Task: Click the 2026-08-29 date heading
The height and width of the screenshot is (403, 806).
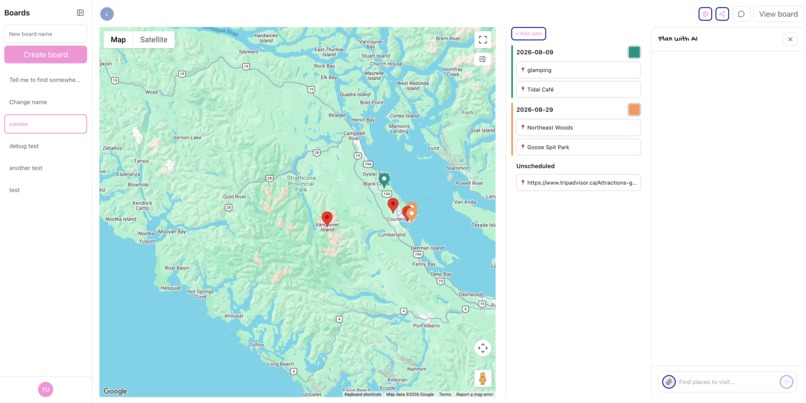Action: (535, 110)
